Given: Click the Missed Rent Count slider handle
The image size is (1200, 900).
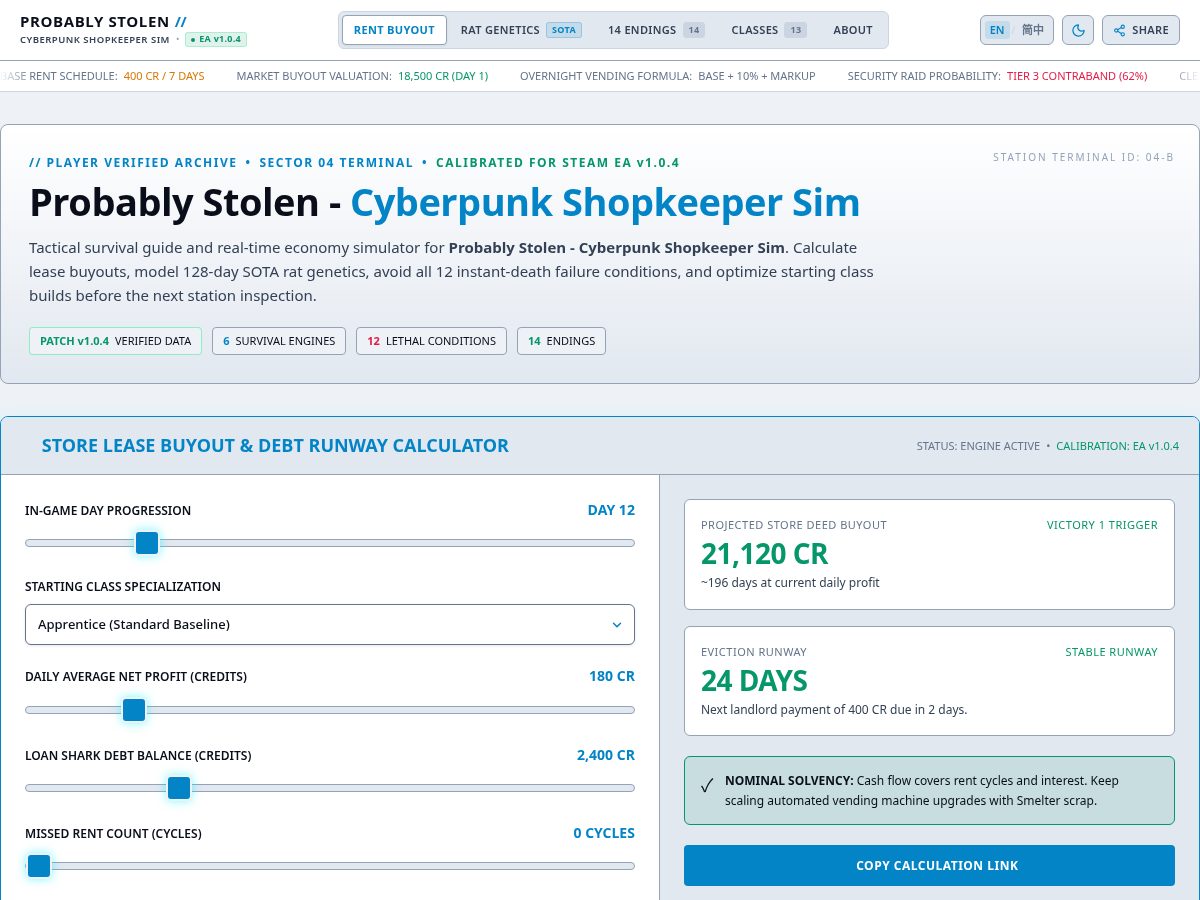Looking at the screenshot, I should coord(39,866).
